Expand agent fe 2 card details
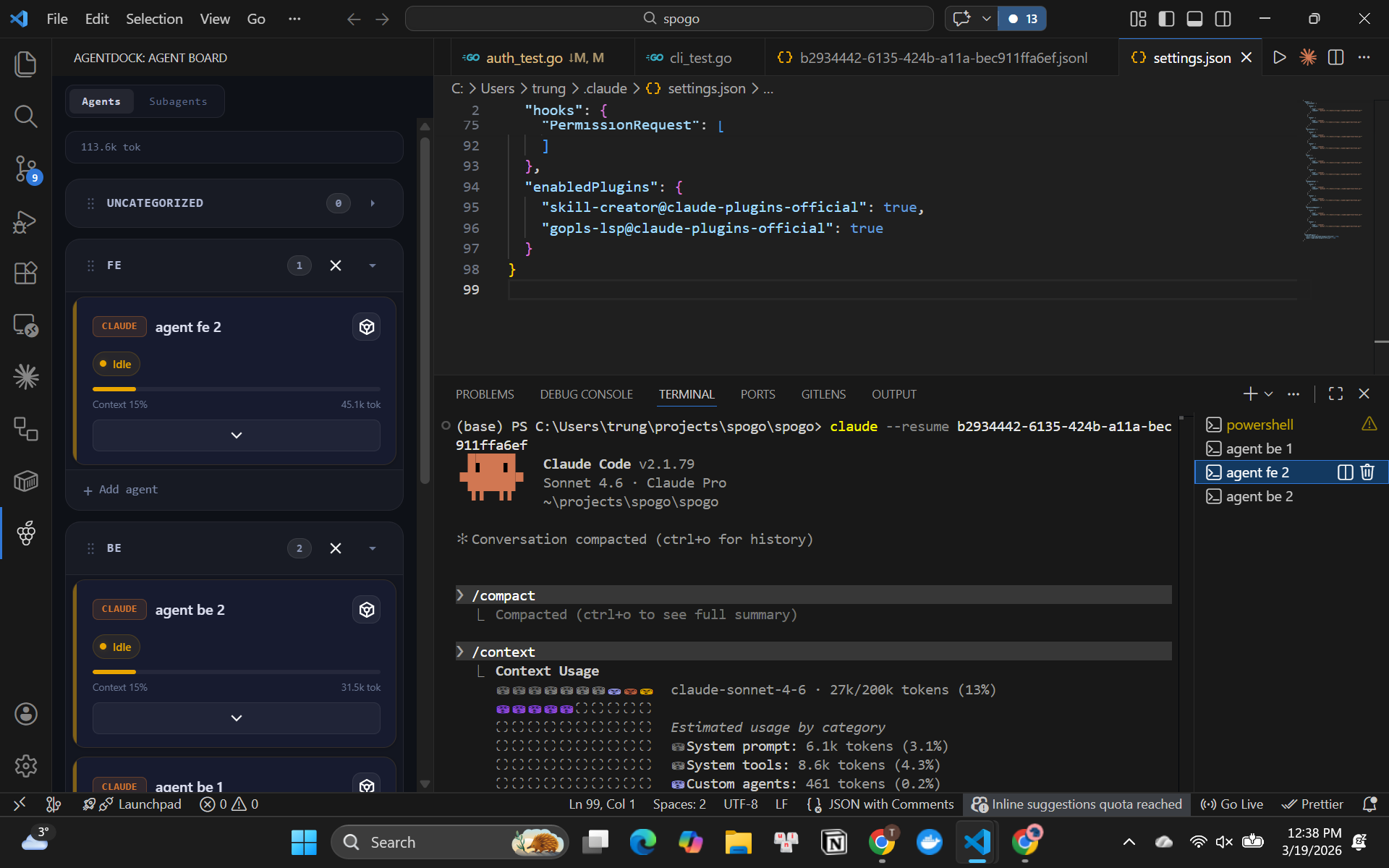Screen dimensions: 1389x868 point(236,435)
